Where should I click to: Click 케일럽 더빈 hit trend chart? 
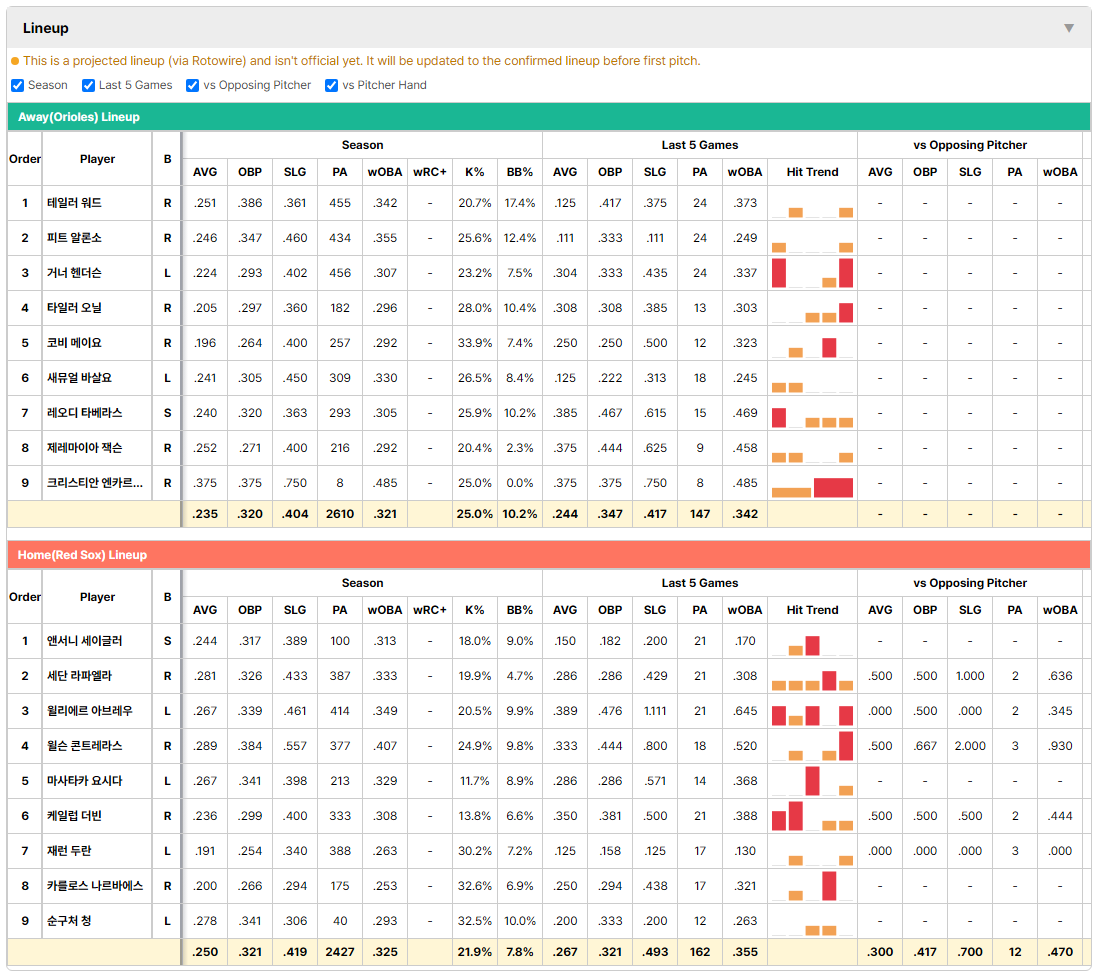[x=812, y=816]
